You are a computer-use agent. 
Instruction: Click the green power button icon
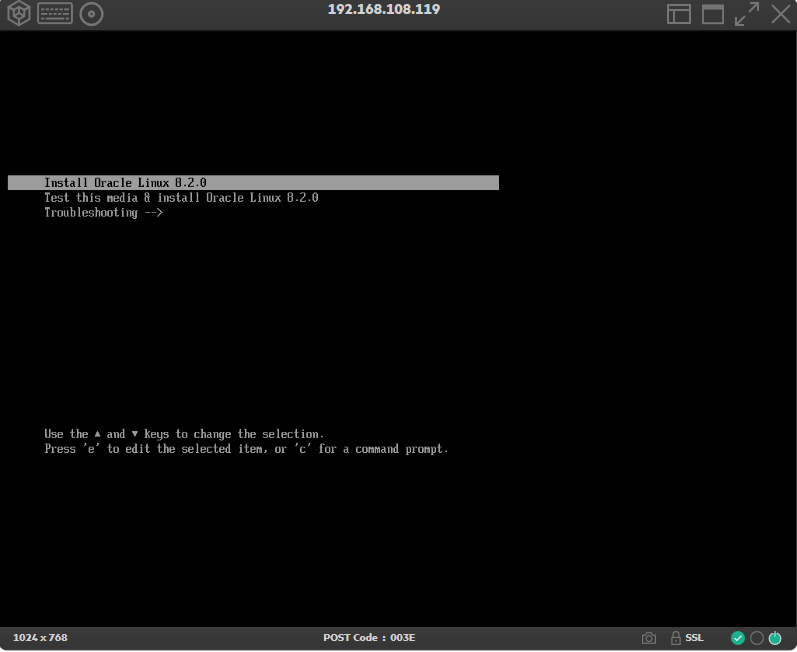(775, 638)
